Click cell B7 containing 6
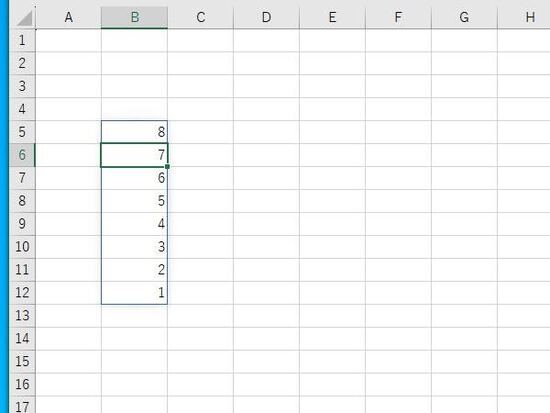Image resolution: width=550 pixels, height=413 pixels. [x=134, y=178]
